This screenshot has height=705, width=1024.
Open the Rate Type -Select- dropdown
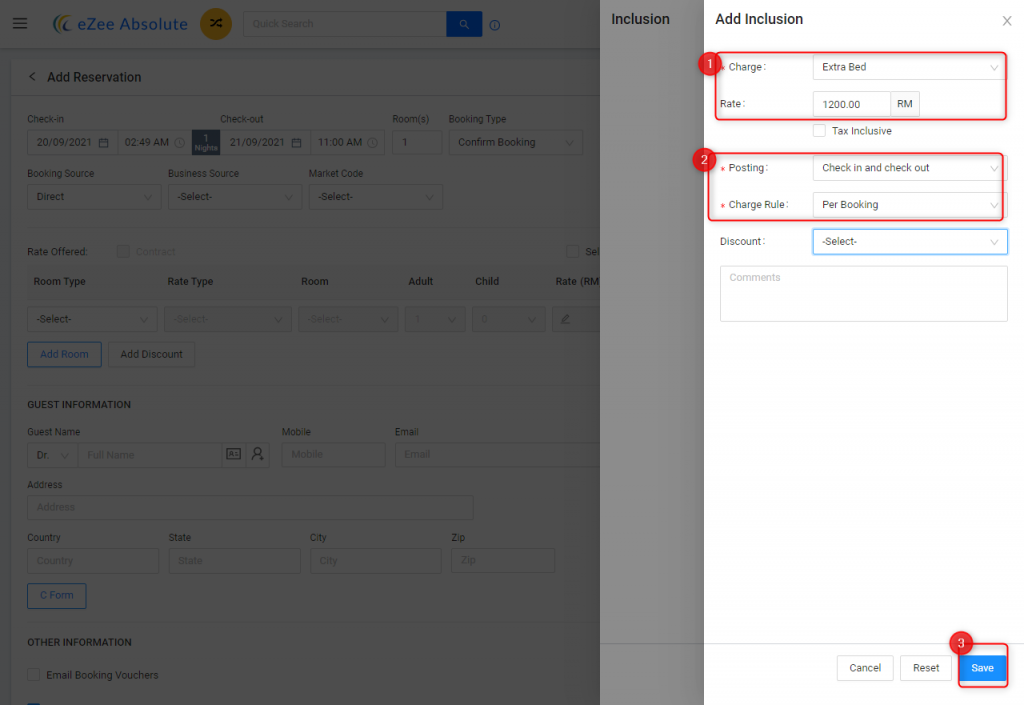pos(228,319)
